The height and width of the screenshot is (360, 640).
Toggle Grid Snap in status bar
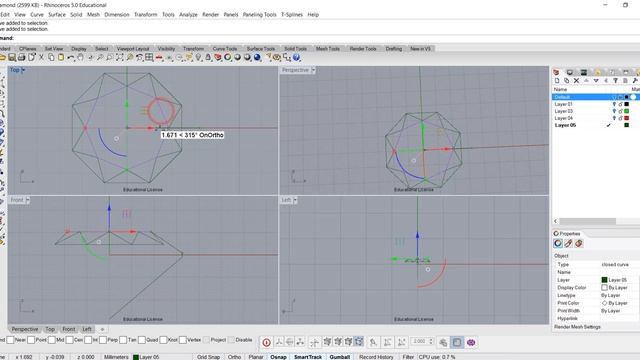209,357
